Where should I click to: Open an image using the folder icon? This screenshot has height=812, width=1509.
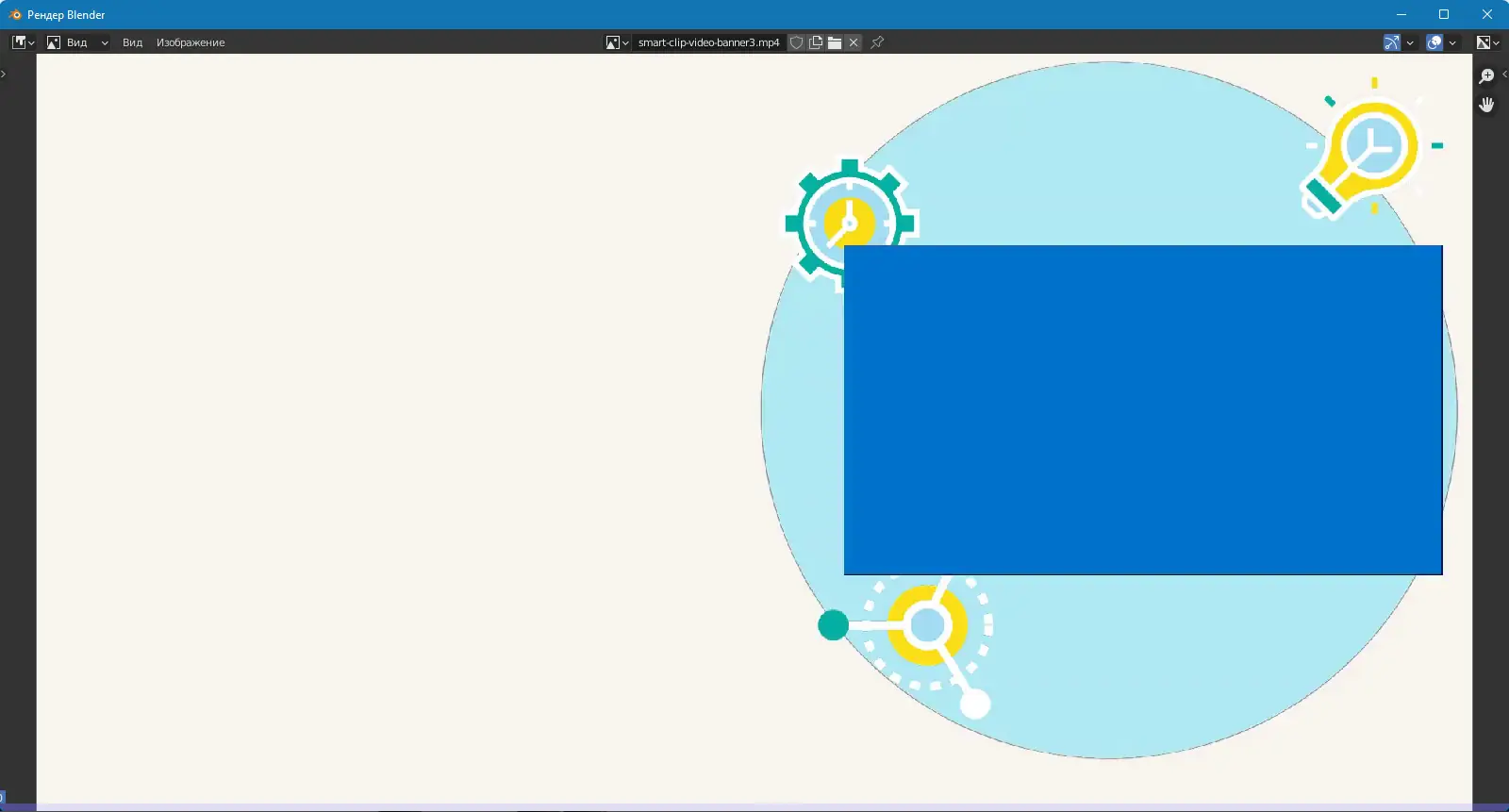(835, 42)
